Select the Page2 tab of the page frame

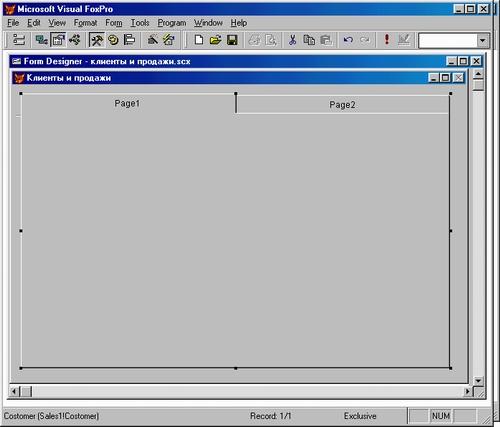342,105
